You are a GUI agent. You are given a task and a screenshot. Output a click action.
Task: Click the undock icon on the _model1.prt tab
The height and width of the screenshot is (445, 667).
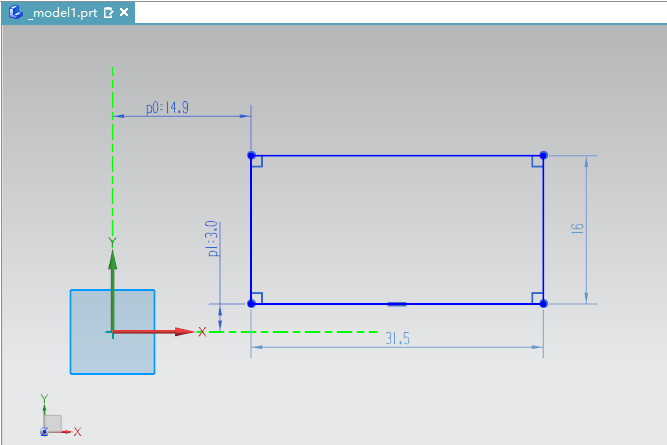[x=109, y=13]
